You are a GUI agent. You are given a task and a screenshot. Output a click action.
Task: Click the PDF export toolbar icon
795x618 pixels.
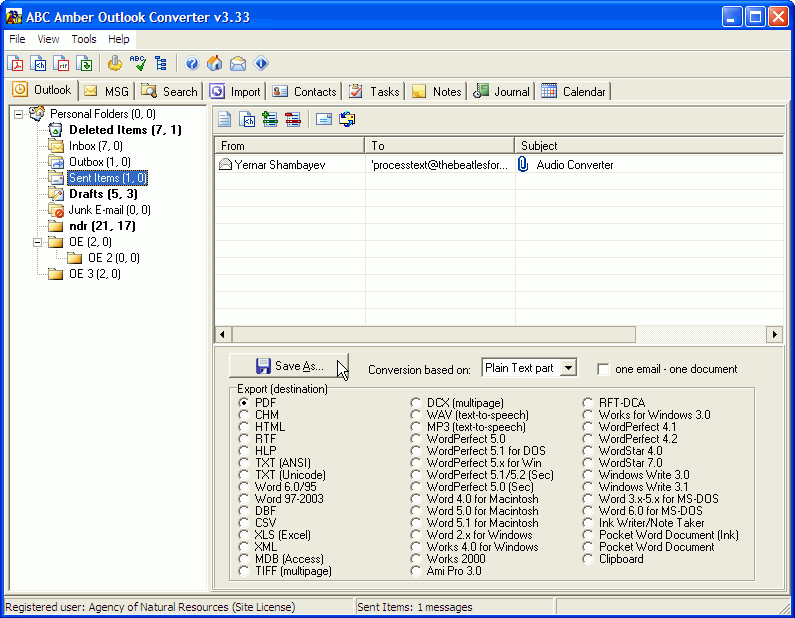coord(17,64)
